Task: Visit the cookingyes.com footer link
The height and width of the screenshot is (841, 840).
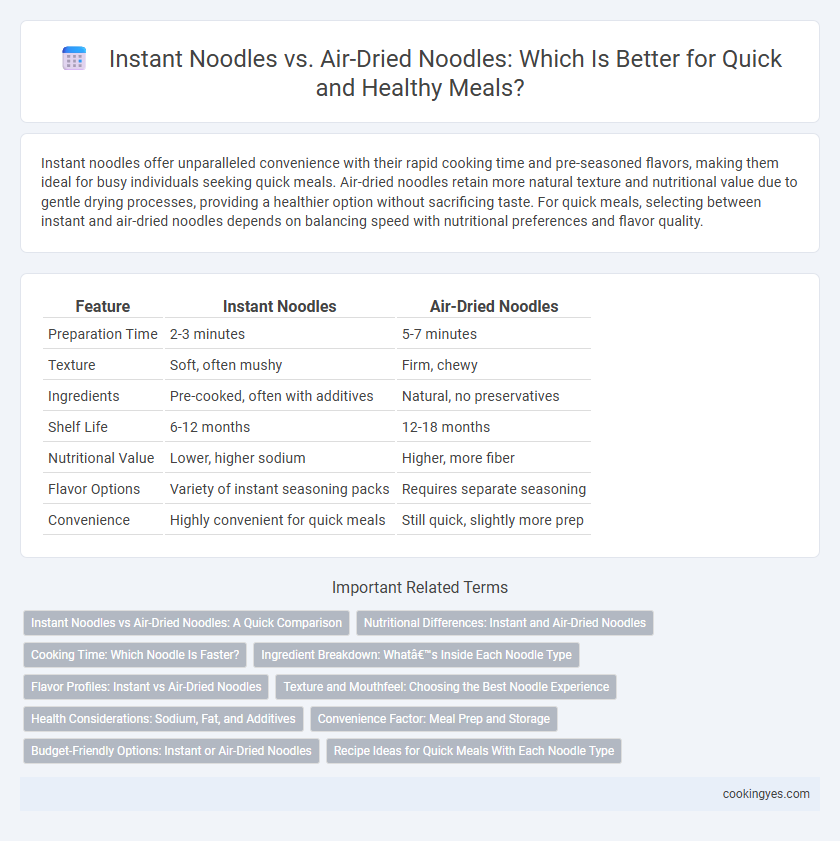Action: pyautogui.click(x=766, y=794)
